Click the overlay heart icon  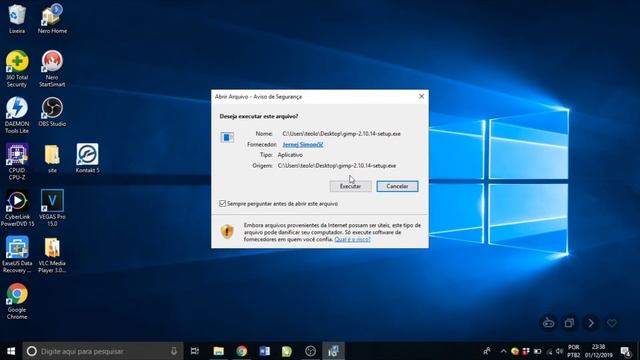[611, 323]
